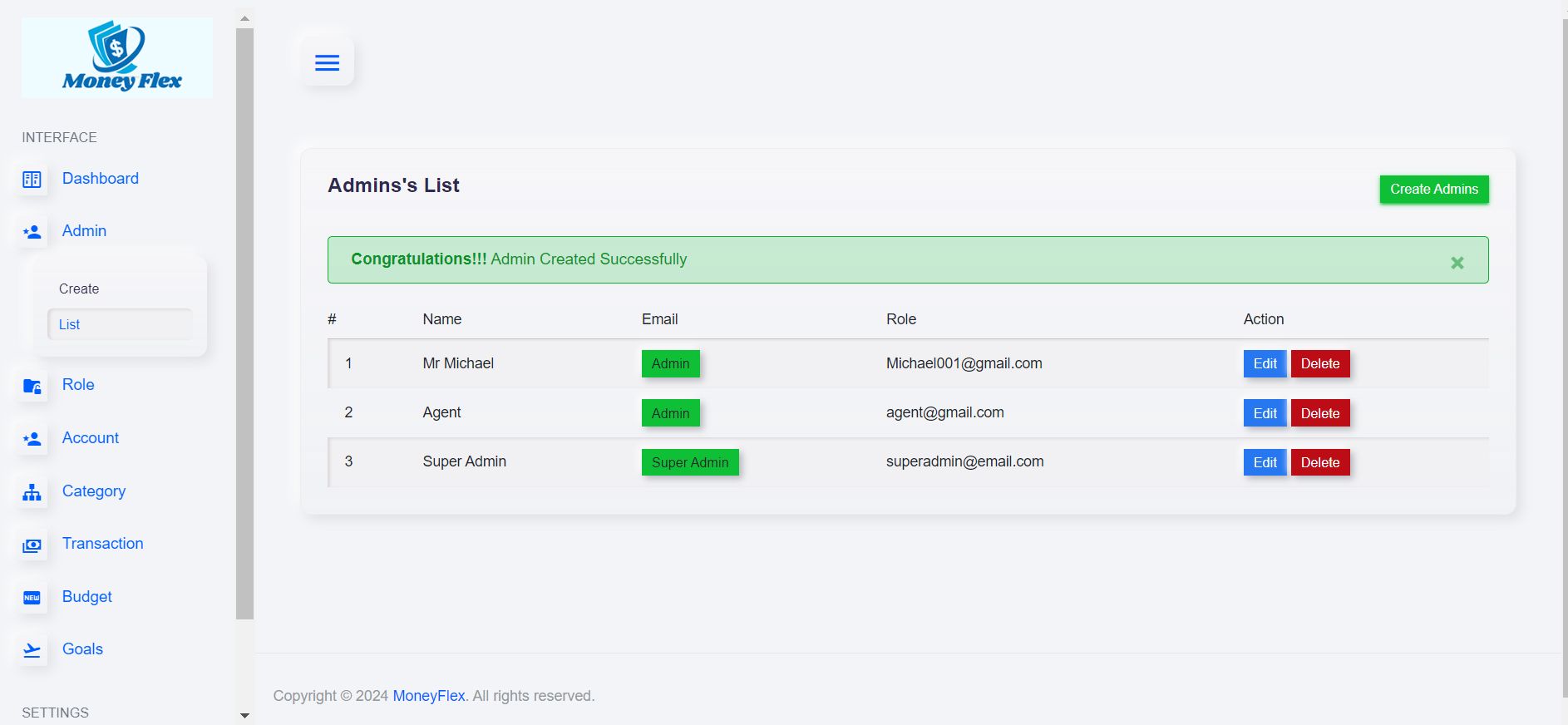Image resolution: width=1568 pixels, height=725 pixels.
Task: Delete the Super Admin entry
Action: tap(1319, 462)
